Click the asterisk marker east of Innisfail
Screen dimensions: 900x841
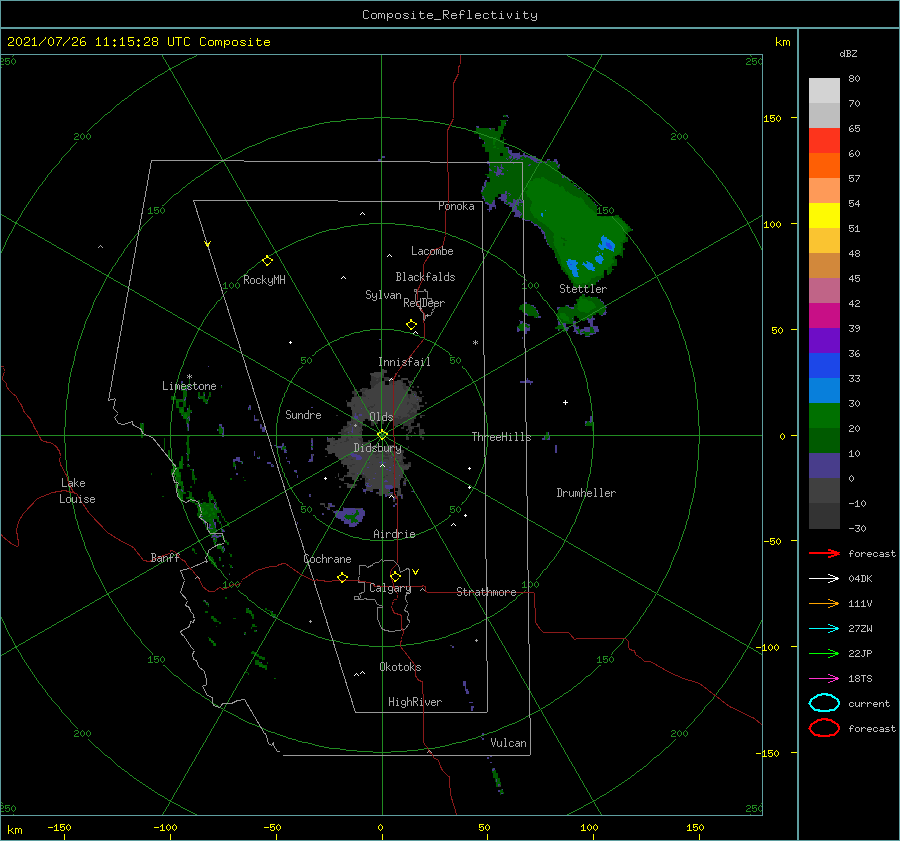(x=475, y=343)
